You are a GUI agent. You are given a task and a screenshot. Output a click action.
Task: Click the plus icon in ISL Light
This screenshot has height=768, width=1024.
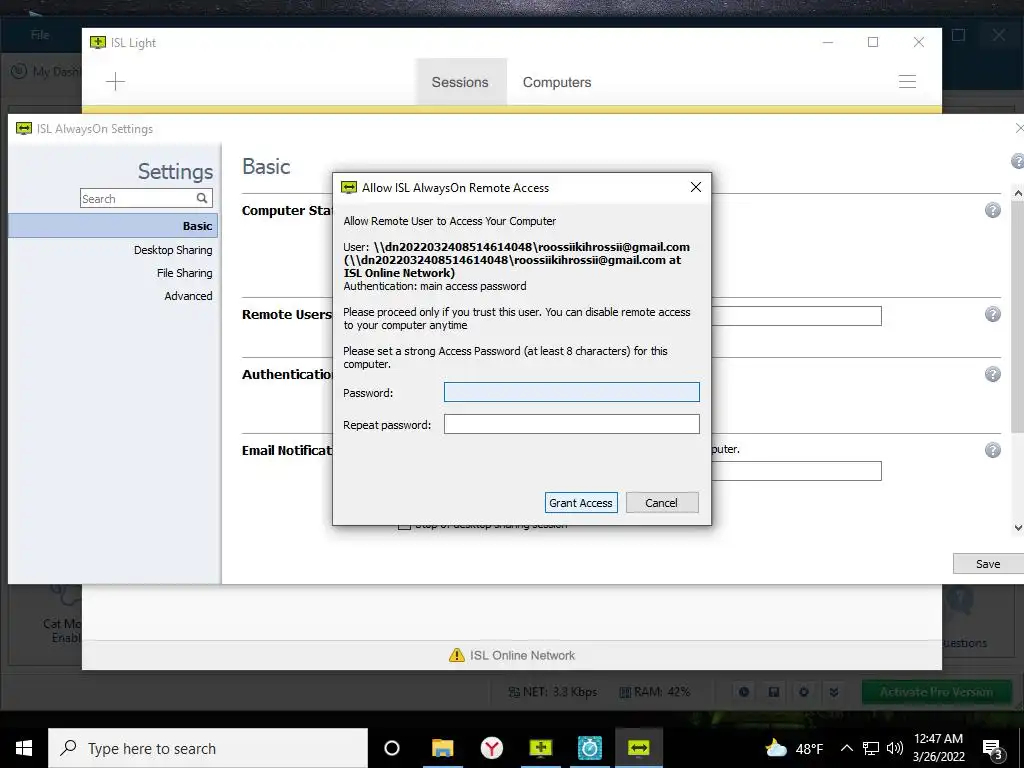[x=115, y=82]
